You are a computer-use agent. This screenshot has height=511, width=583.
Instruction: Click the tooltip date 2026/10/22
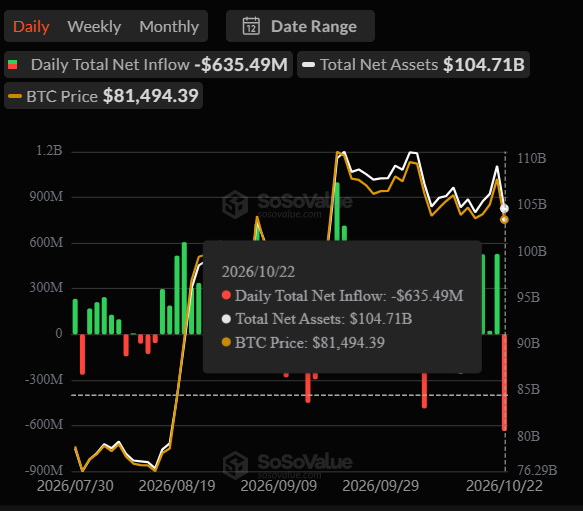pos(258,272)
